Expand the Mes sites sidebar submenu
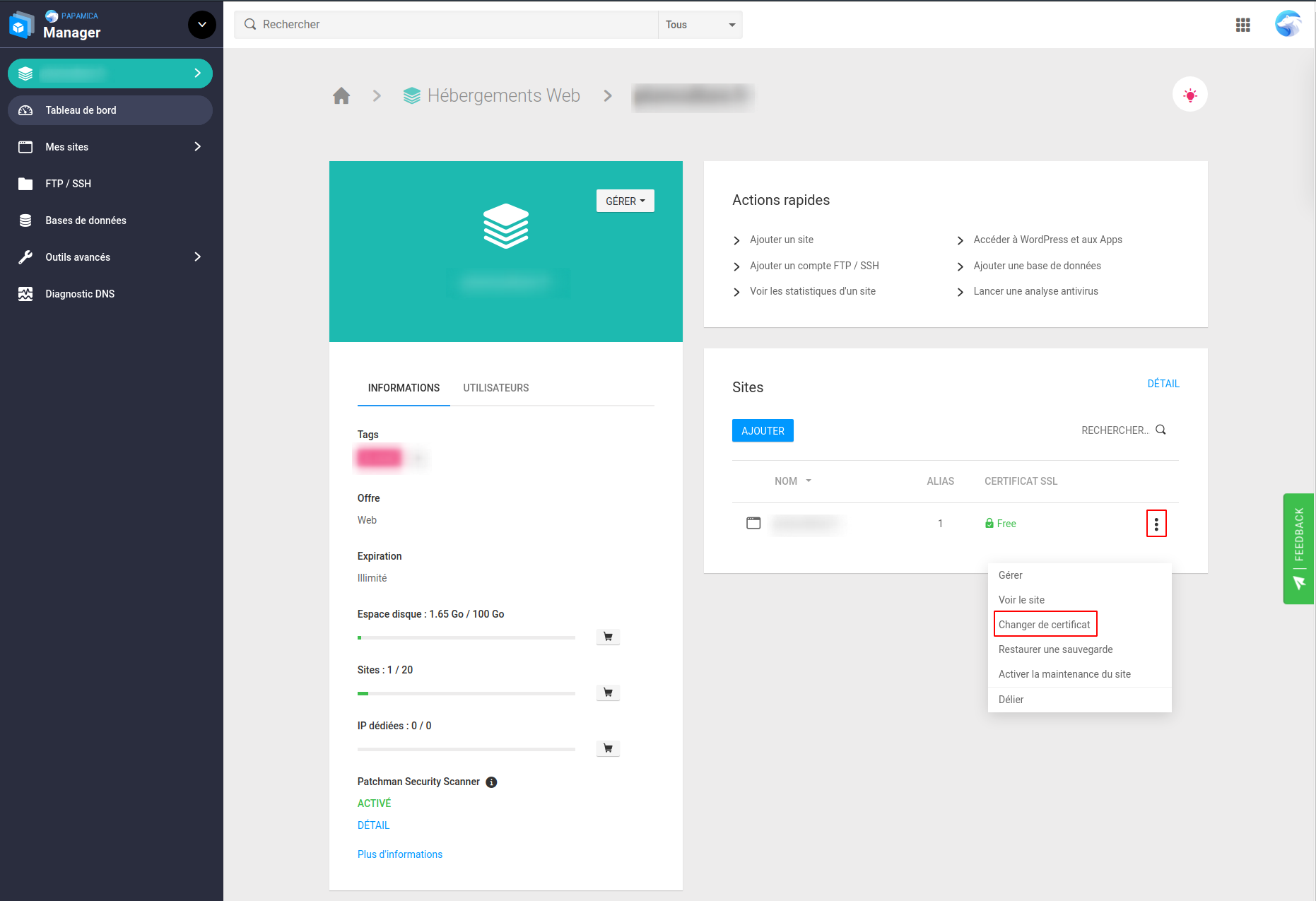This screenshot has height=901, width=1316. [x=197, y=147]
